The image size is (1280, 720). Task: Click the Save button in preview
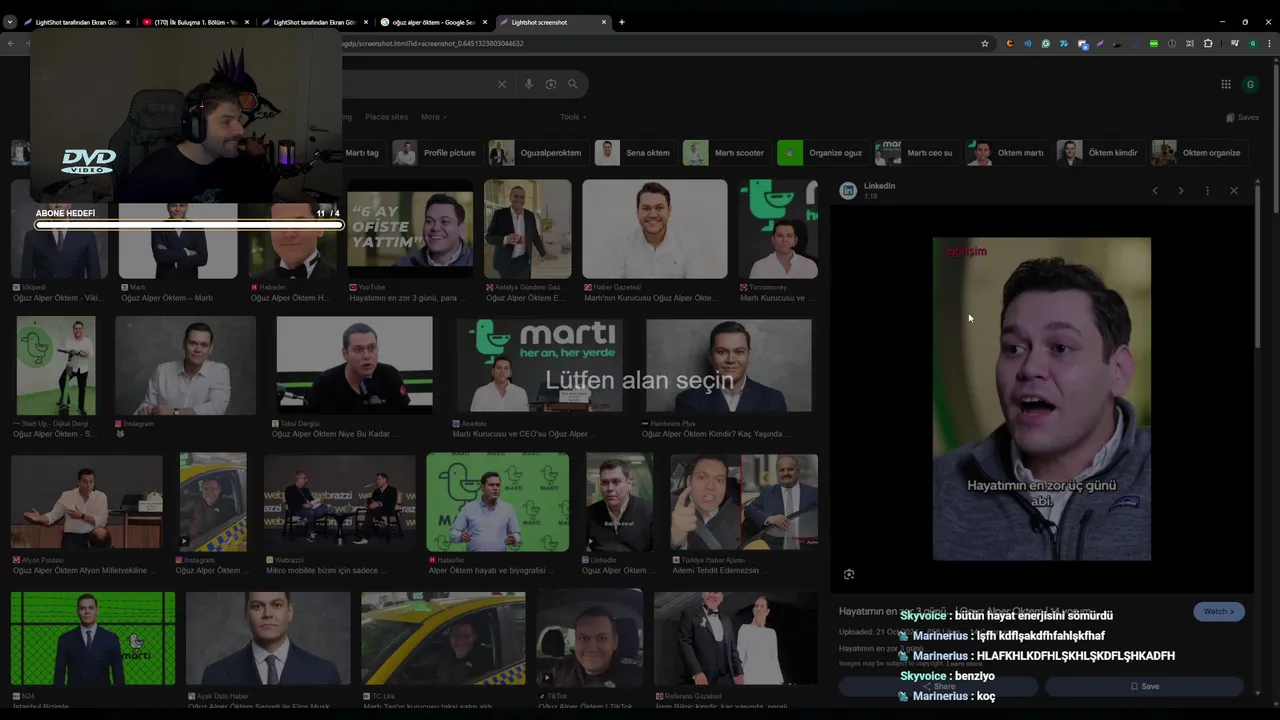click(x=1144, y=686)
